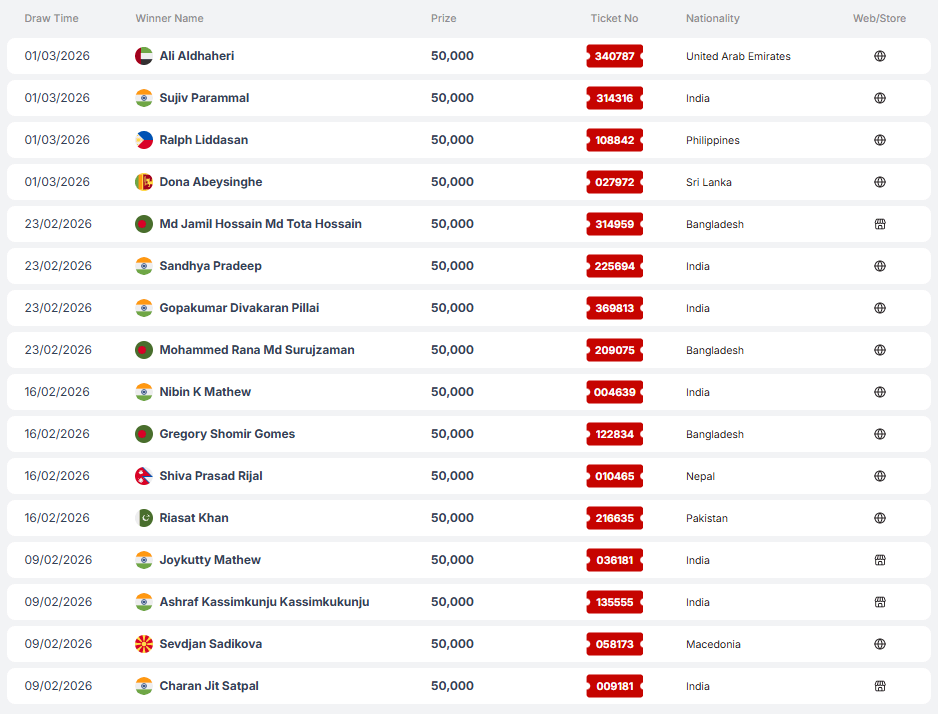Click the Ticket No column header
The image size is (938, 714).
tap(614, 18)
